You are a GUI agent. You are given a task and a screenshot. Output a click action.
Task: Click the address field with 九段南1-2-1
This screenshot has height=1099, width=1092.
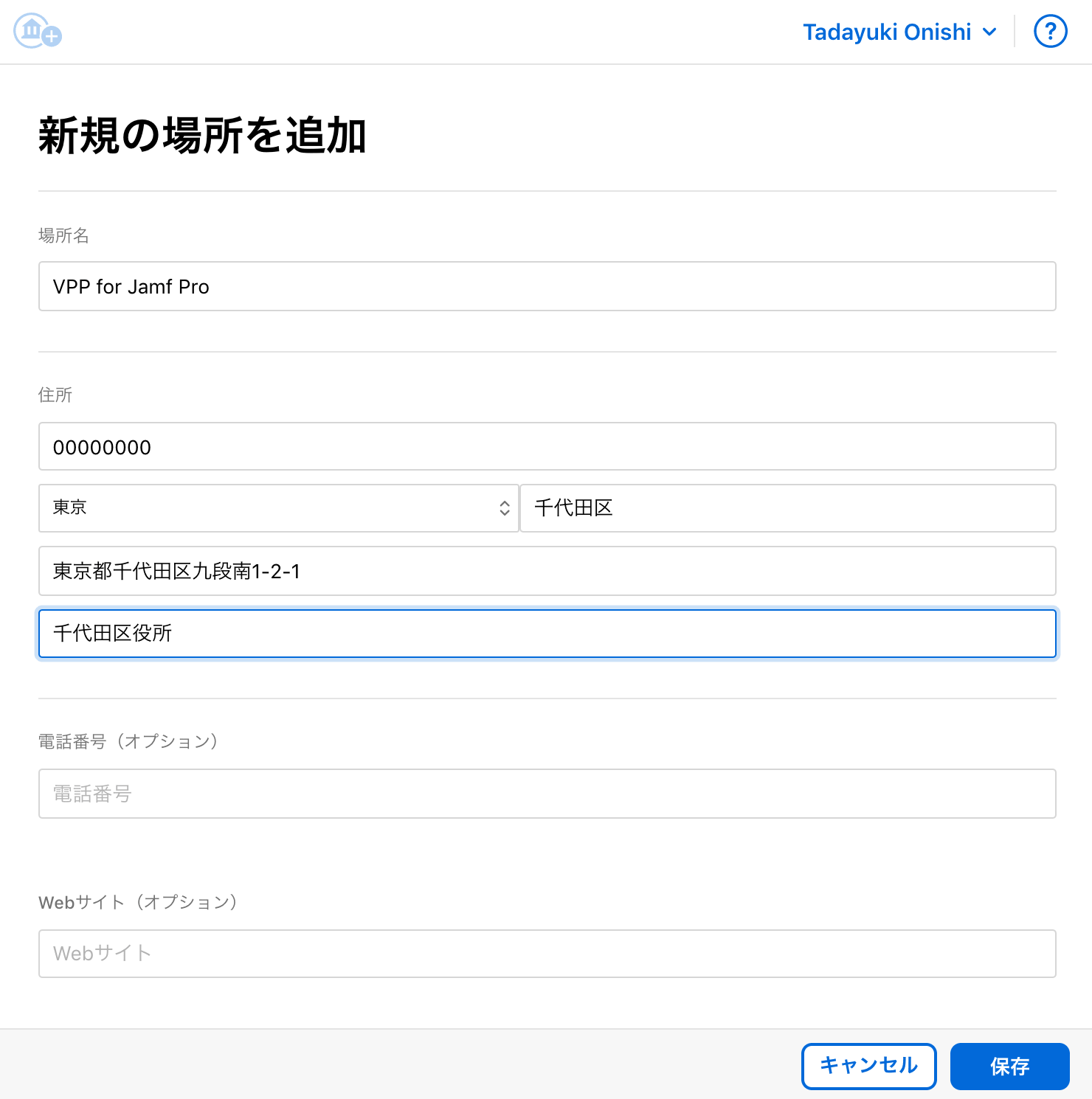[x=547, y=571]
